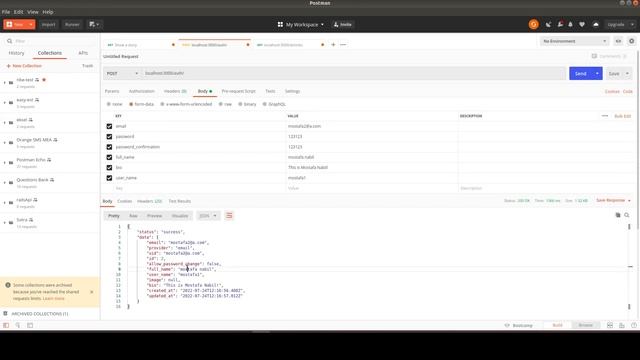Expand the Orange SMS MEA collection
The image size is (640, 360).
(x=5, y=143)
